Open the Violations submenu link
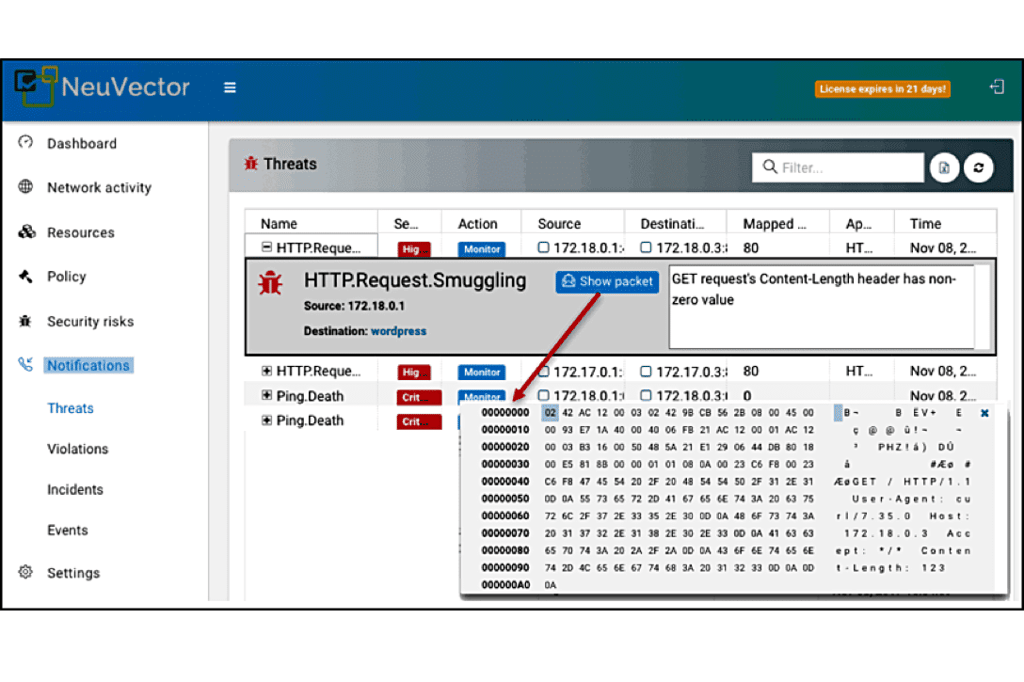 point(78,449)
